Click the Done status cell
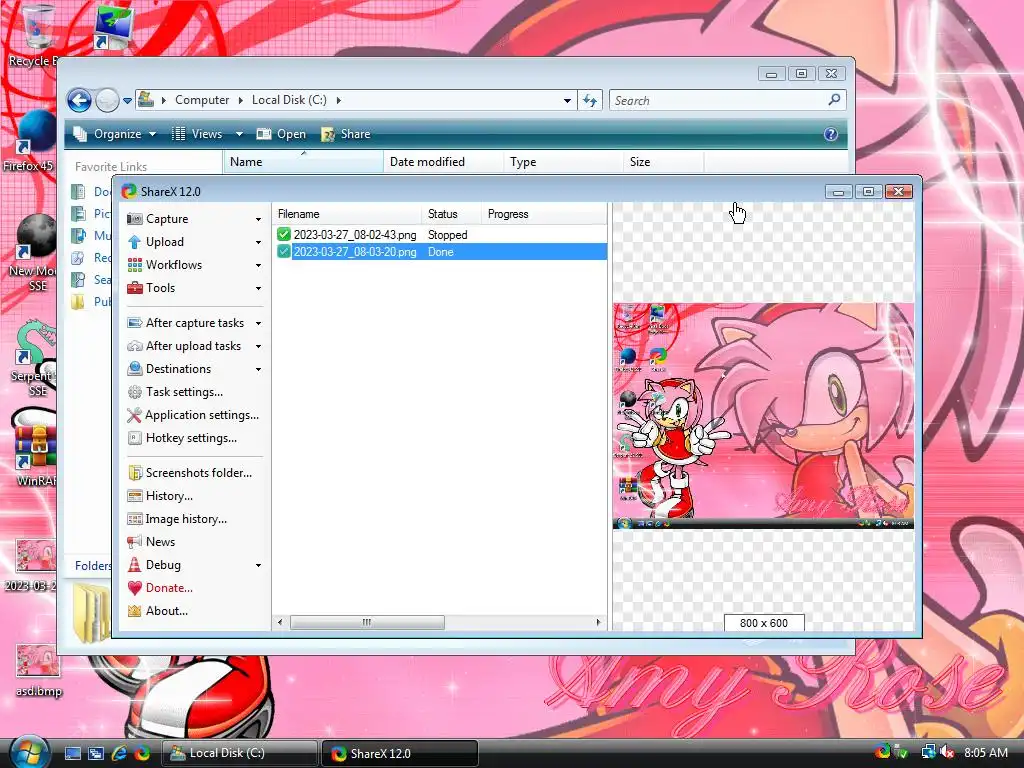The image size is (1024, 768). 440,251
